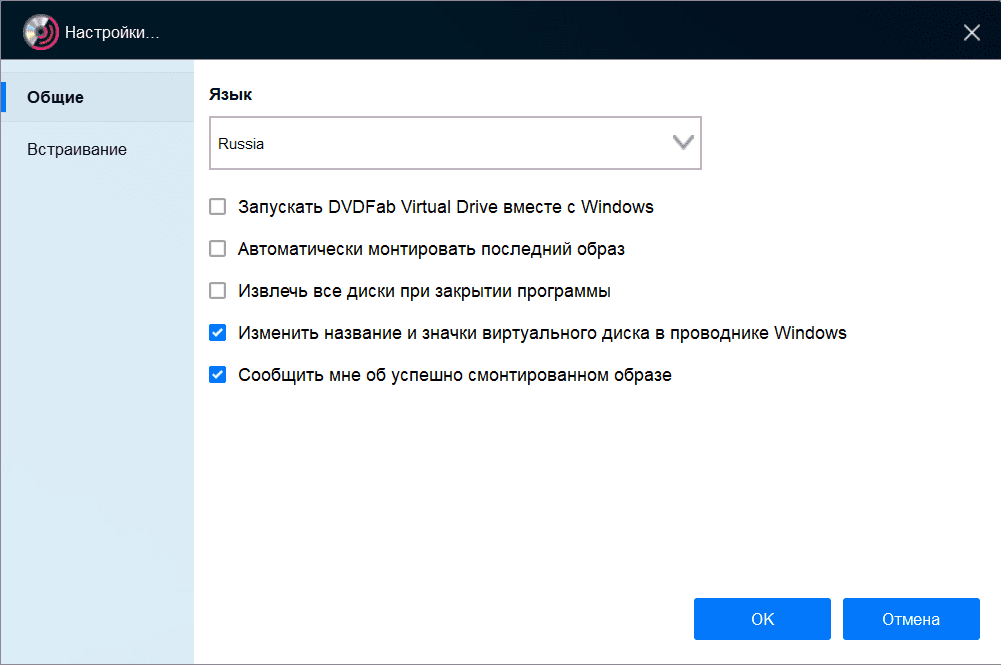Confirm settings with the OK button
The image size is (1001, 665).
point(762,619)
